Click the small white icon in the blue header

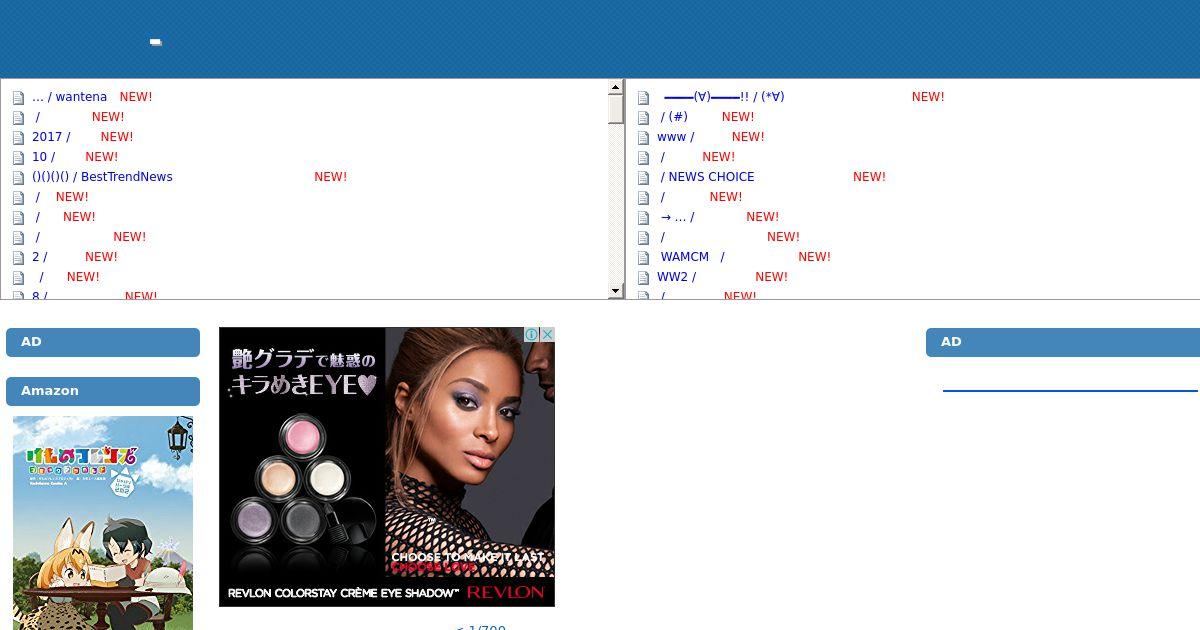[x=155, y=42]
